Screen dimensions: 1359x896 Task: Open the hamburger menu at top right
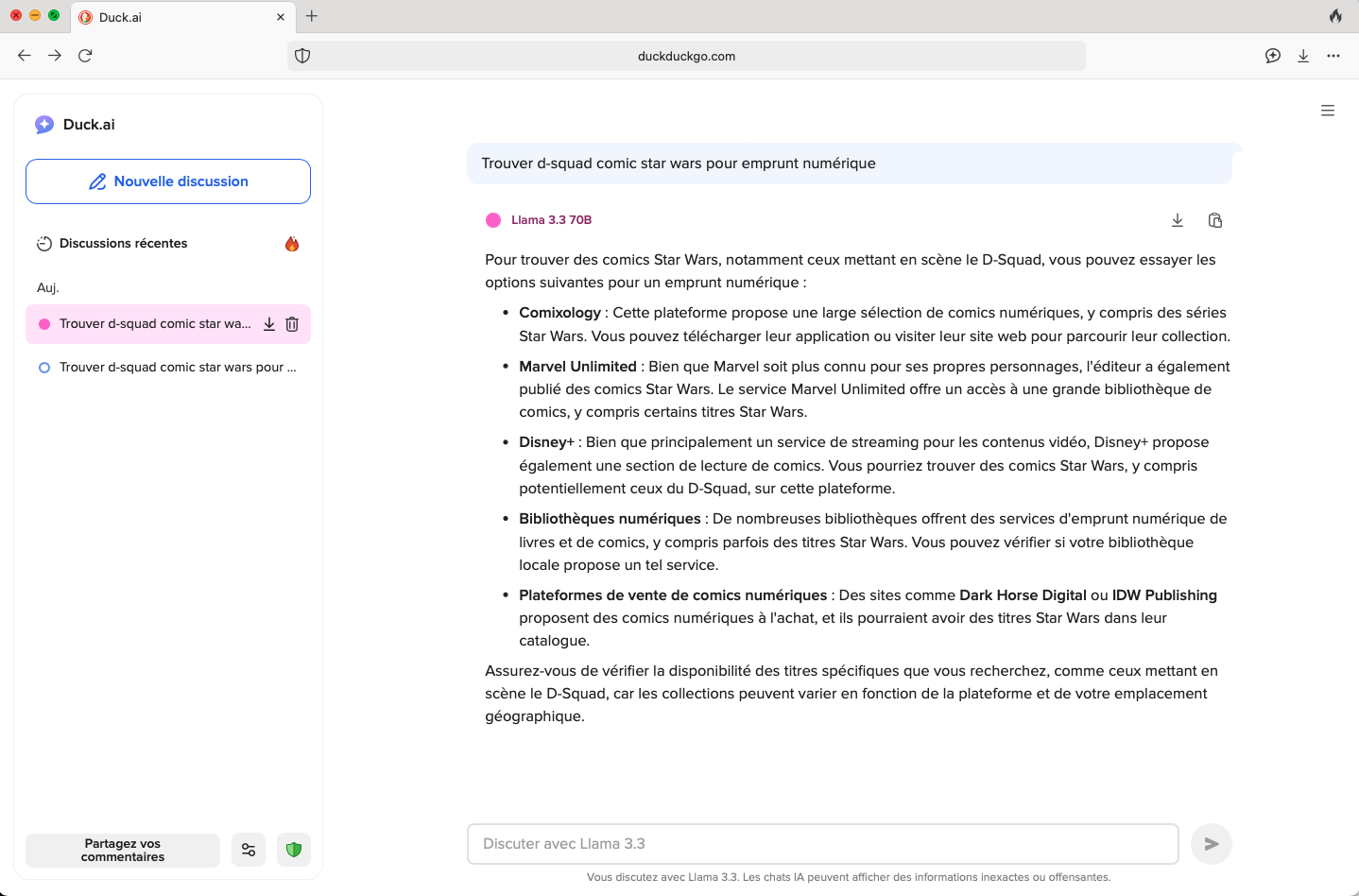tap(1328, 111)
